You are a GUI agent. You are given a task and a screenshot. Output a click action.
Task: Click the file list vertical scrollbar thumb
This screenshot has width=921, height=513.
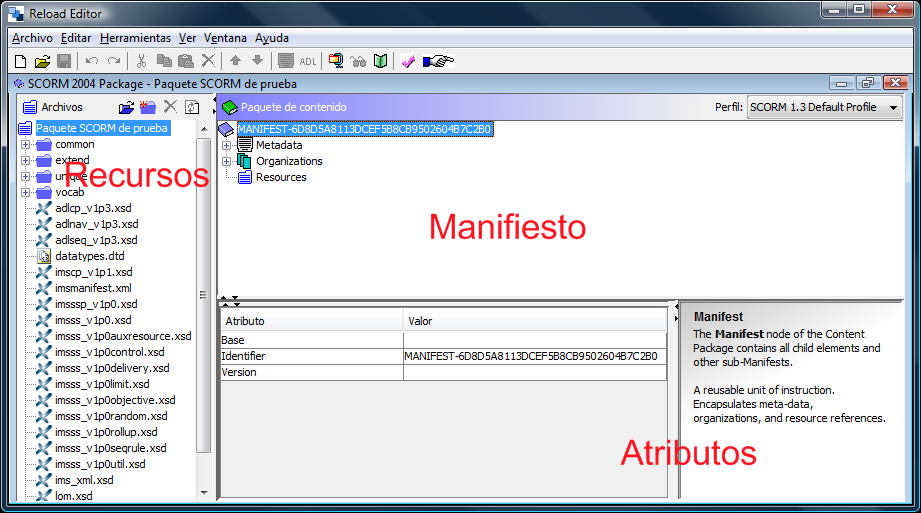coord(204,295)
